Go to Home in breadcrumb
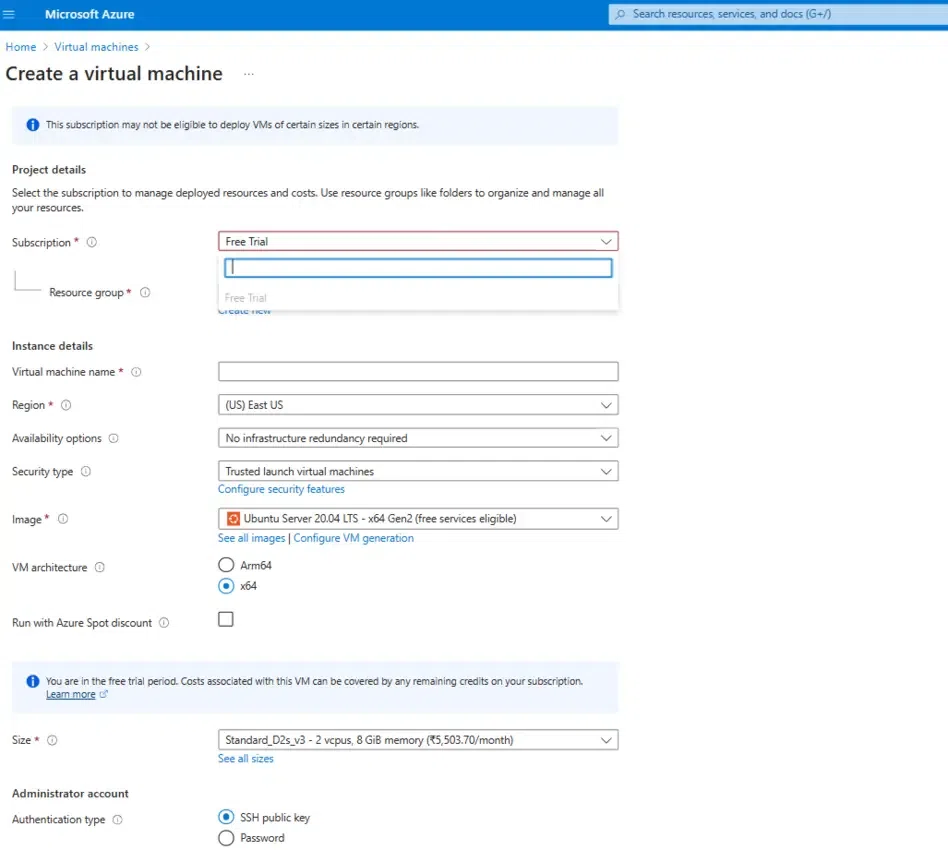 (x=21, y=47)
